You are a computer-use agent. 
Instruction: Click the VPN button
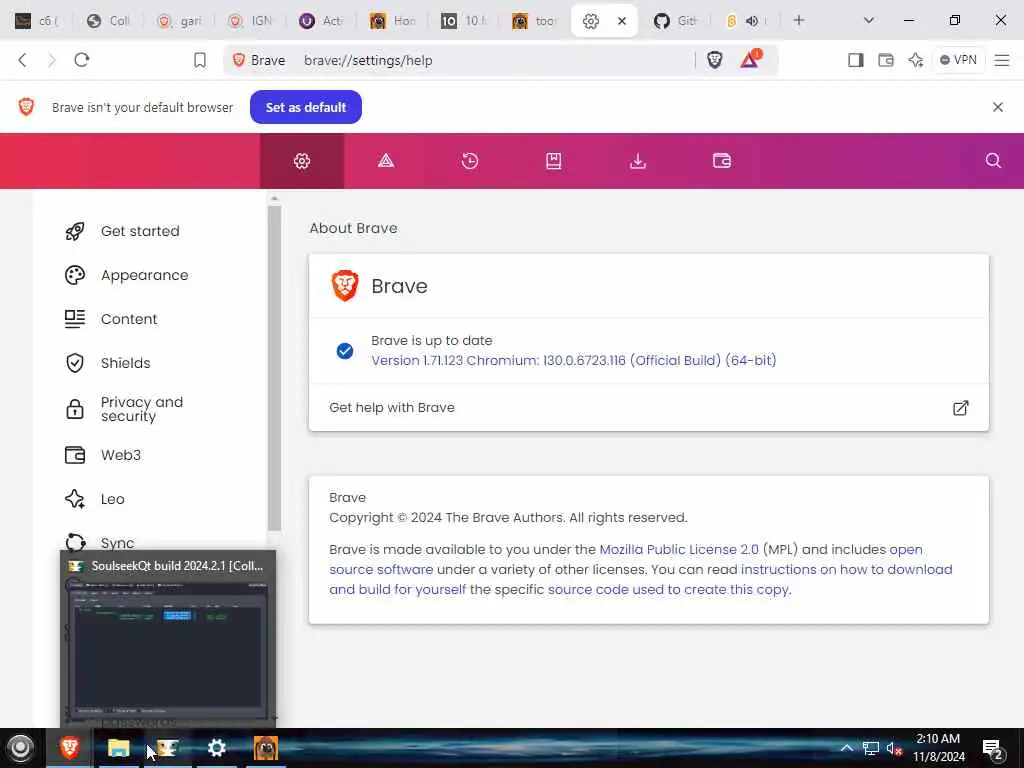click(958, 60)
